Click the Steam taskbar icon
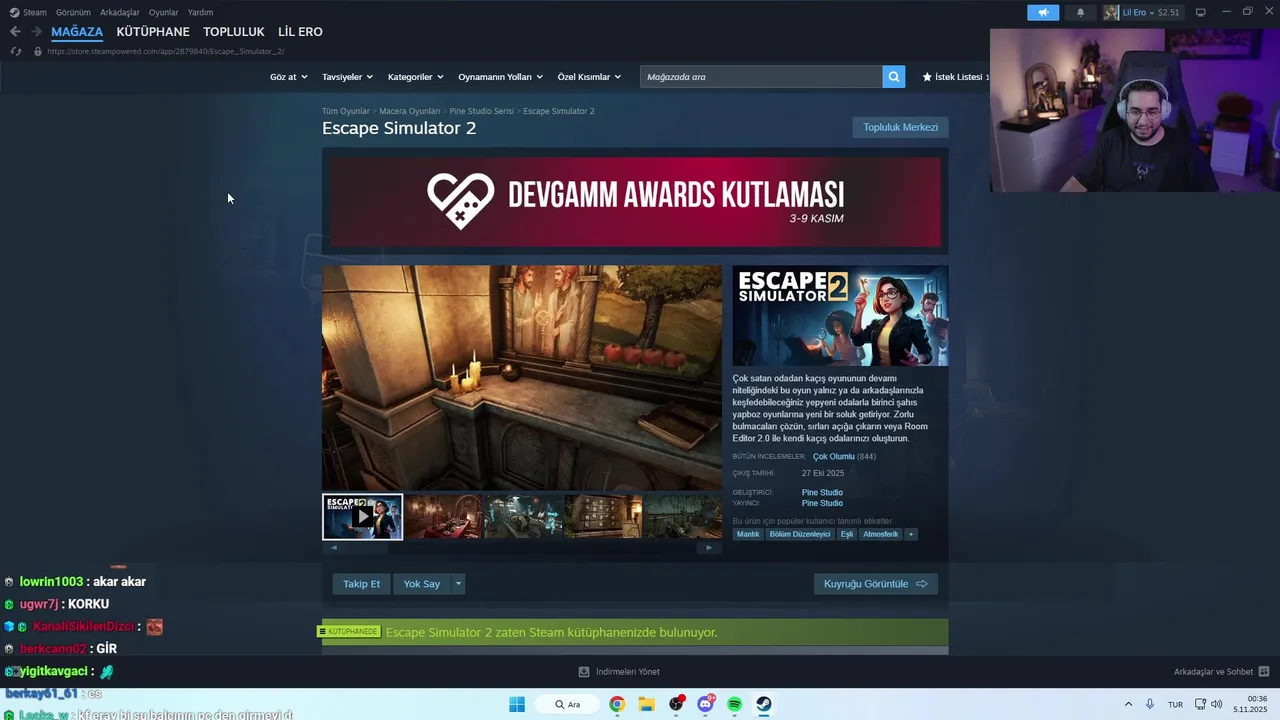 point(764,704)
